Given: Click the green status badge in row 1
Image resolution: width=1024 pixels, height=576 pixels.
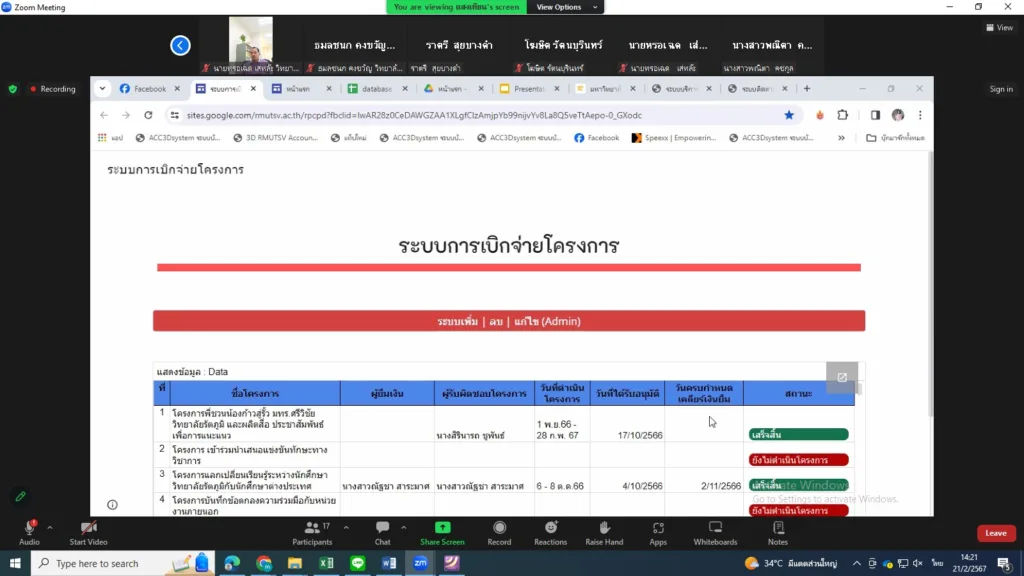Looking at the screenshot, I should [799, 434].
